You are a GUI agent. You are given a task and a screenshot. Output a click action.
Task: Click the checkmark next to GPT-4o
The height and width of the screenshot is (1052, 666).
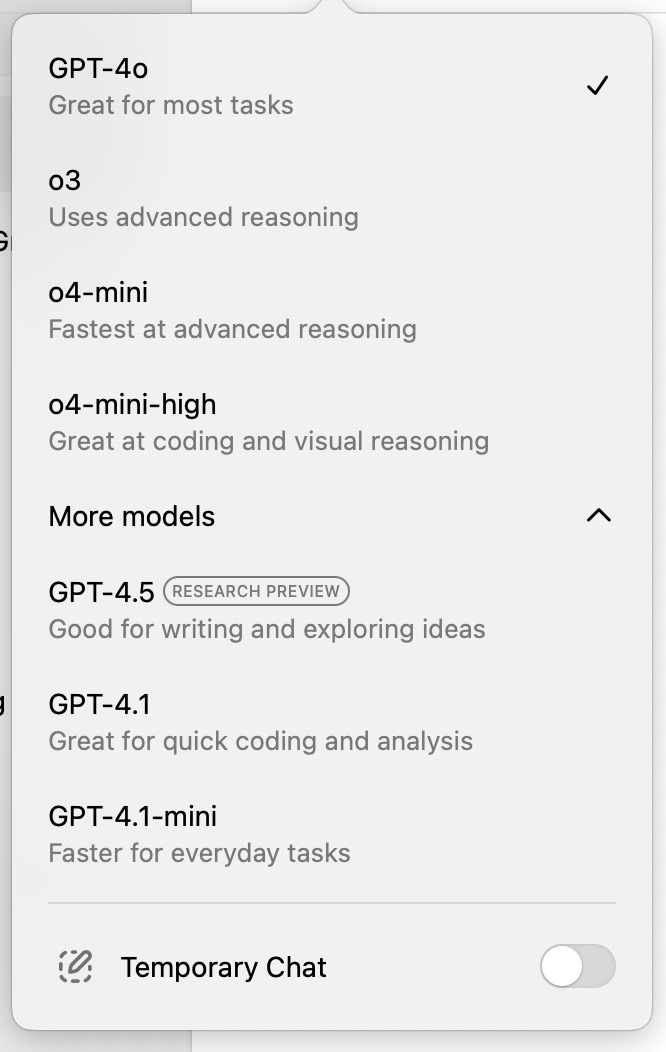coord(597,86)
